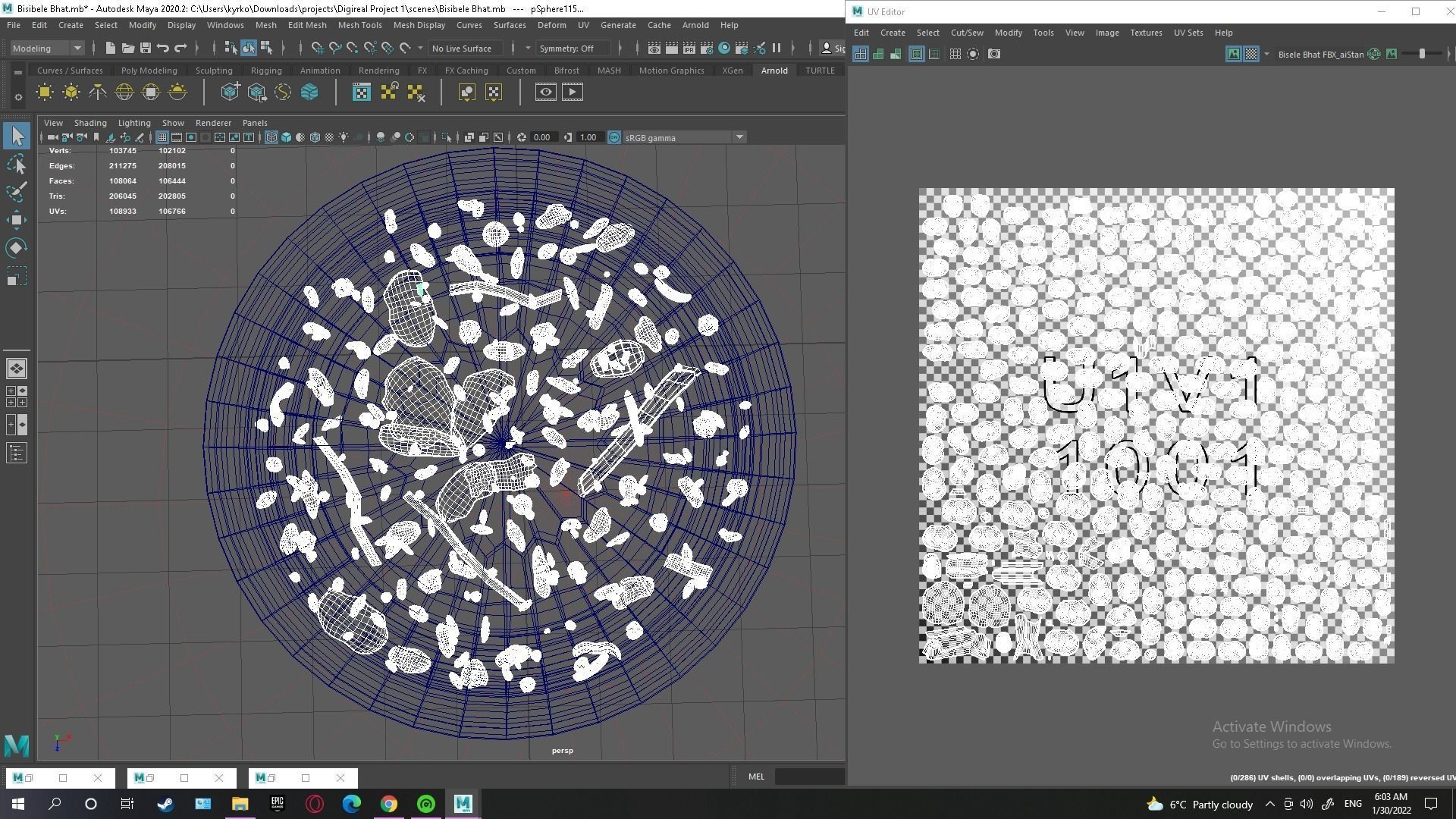Choose the Select tool arrow in the toolbox
The width and height of the screenshot is (1456, 819).
pyautogui.click(x=17, y=136)
